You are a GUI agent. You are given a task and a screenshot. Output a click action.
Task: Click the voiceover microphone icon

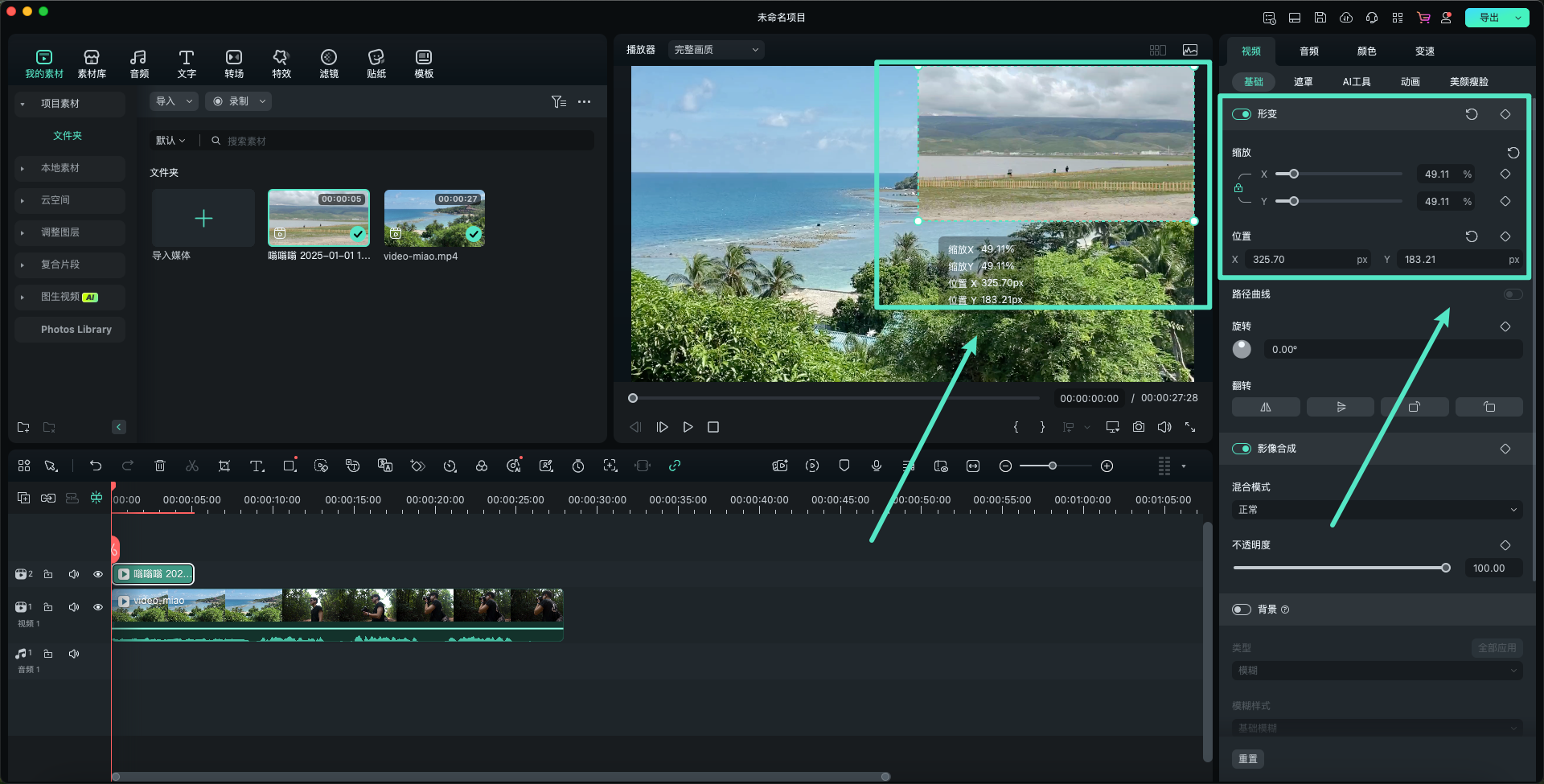[x=876, y=466]
